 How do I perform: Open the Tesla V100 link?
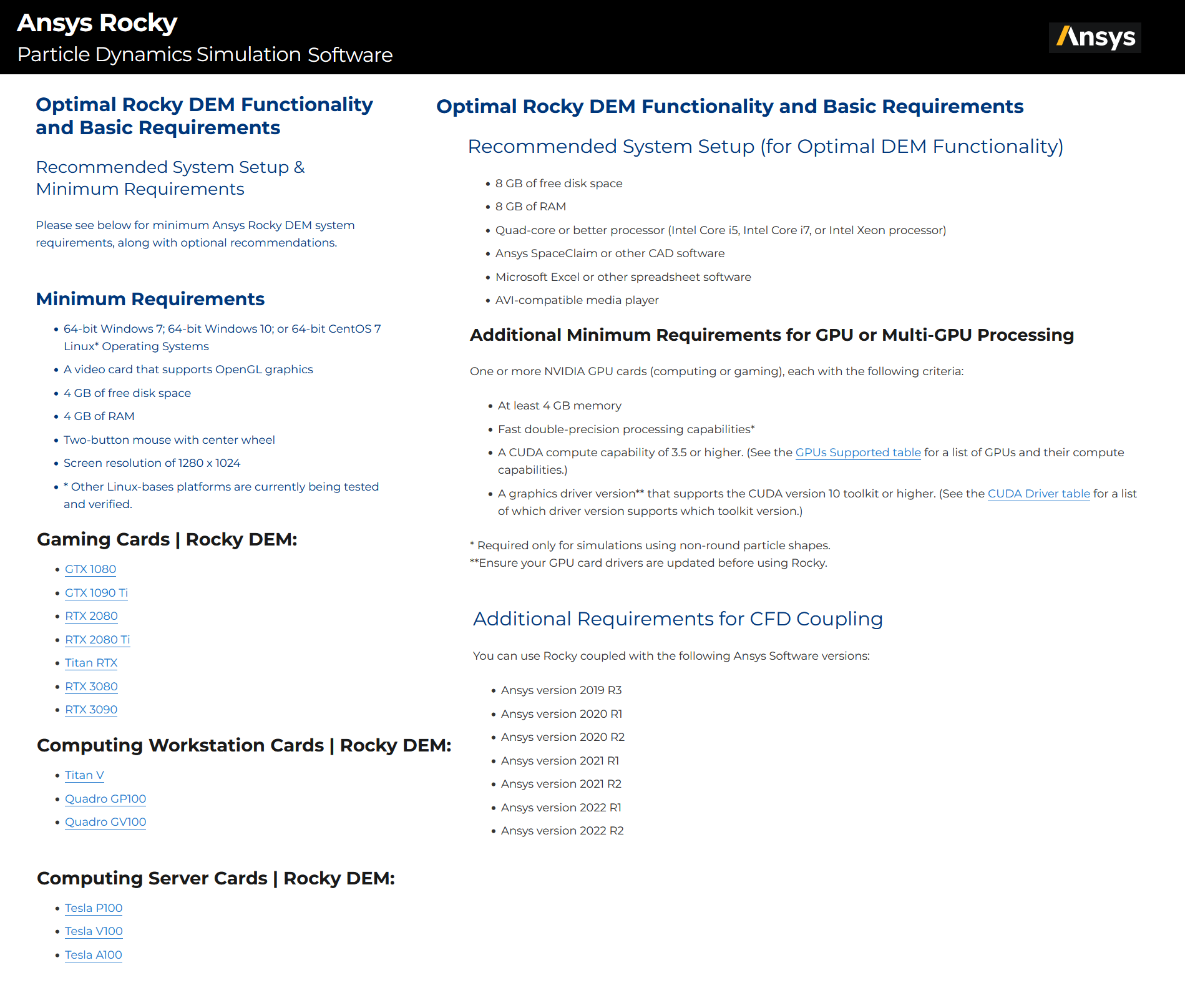[94, 931]
